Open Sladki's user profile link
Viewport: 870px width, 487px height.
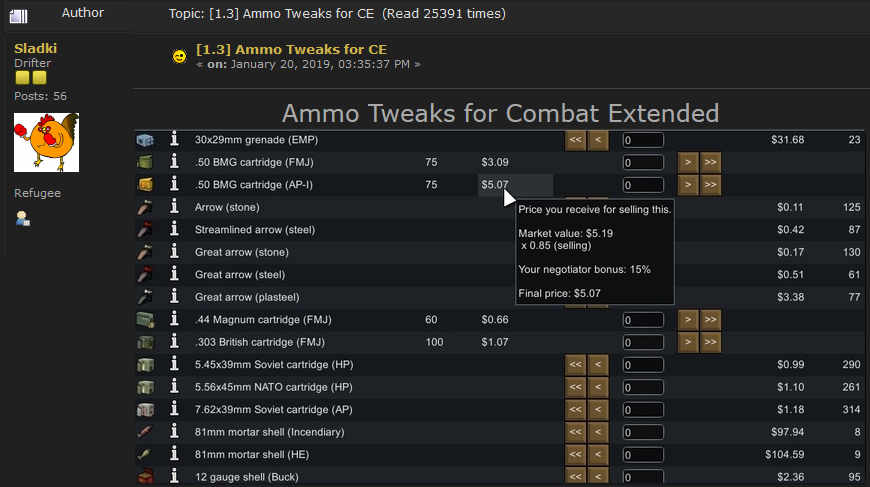pos(35,48)
